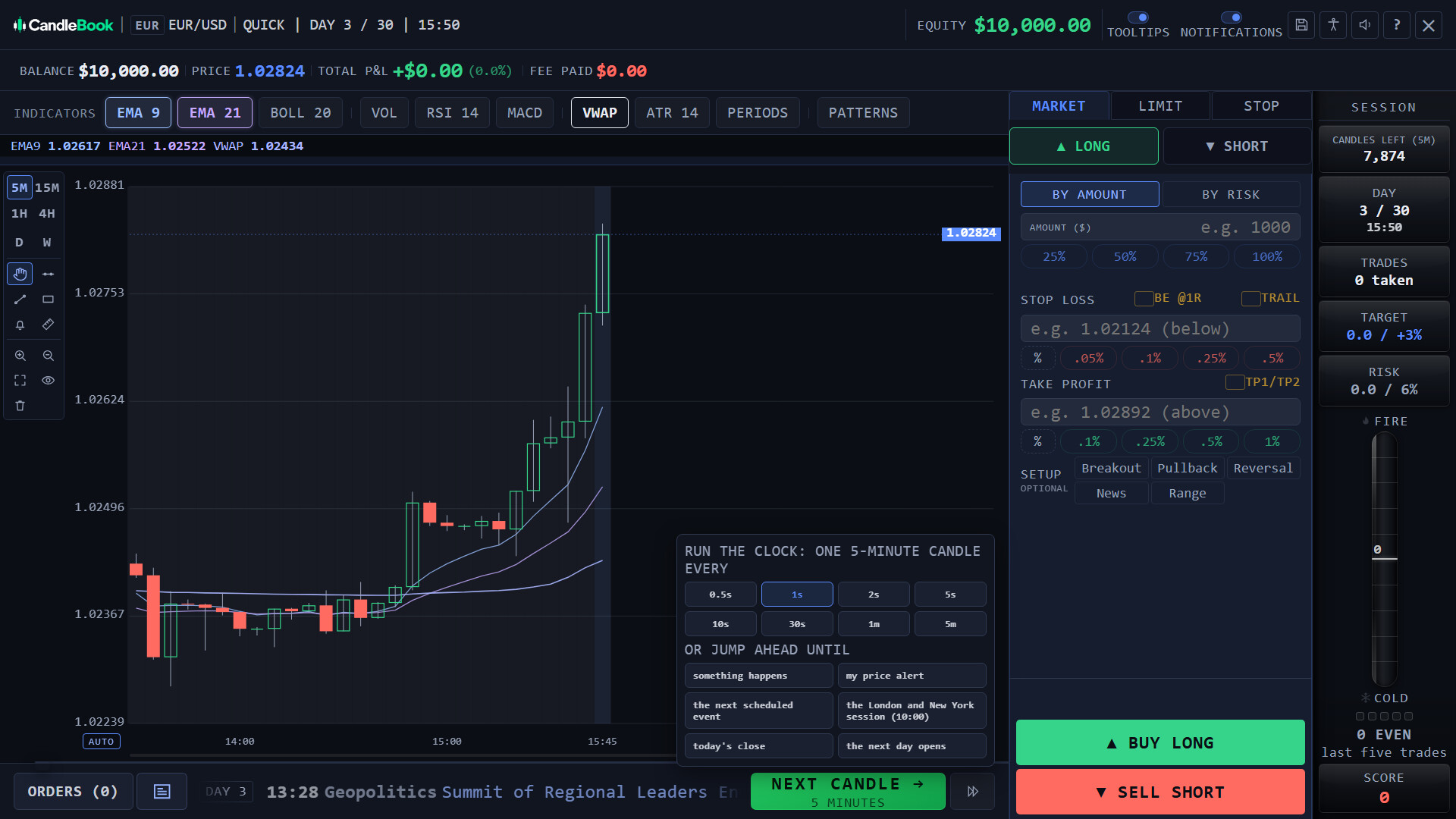Select the LONG direction
Viewport: 1456px width, 819px height.
tap(1084, 146)
